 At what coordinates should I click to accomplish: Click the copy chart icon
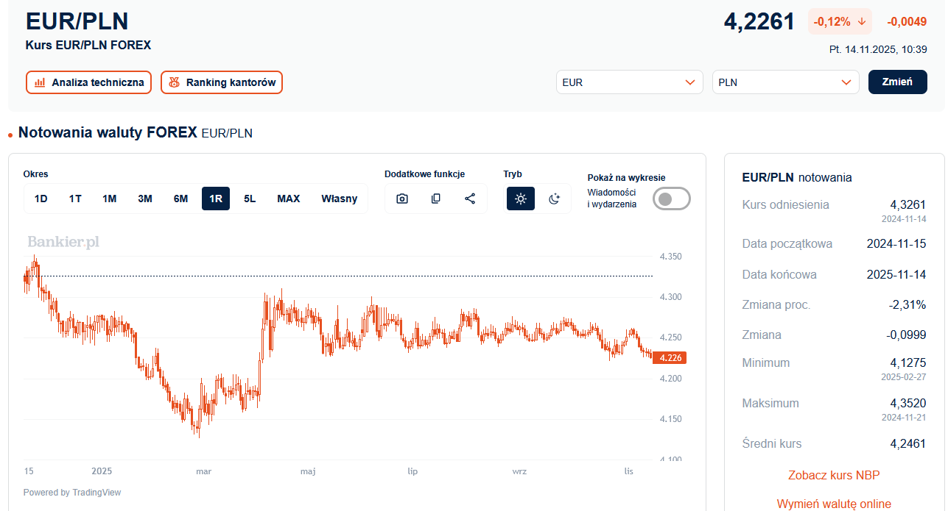pos(436,199)
